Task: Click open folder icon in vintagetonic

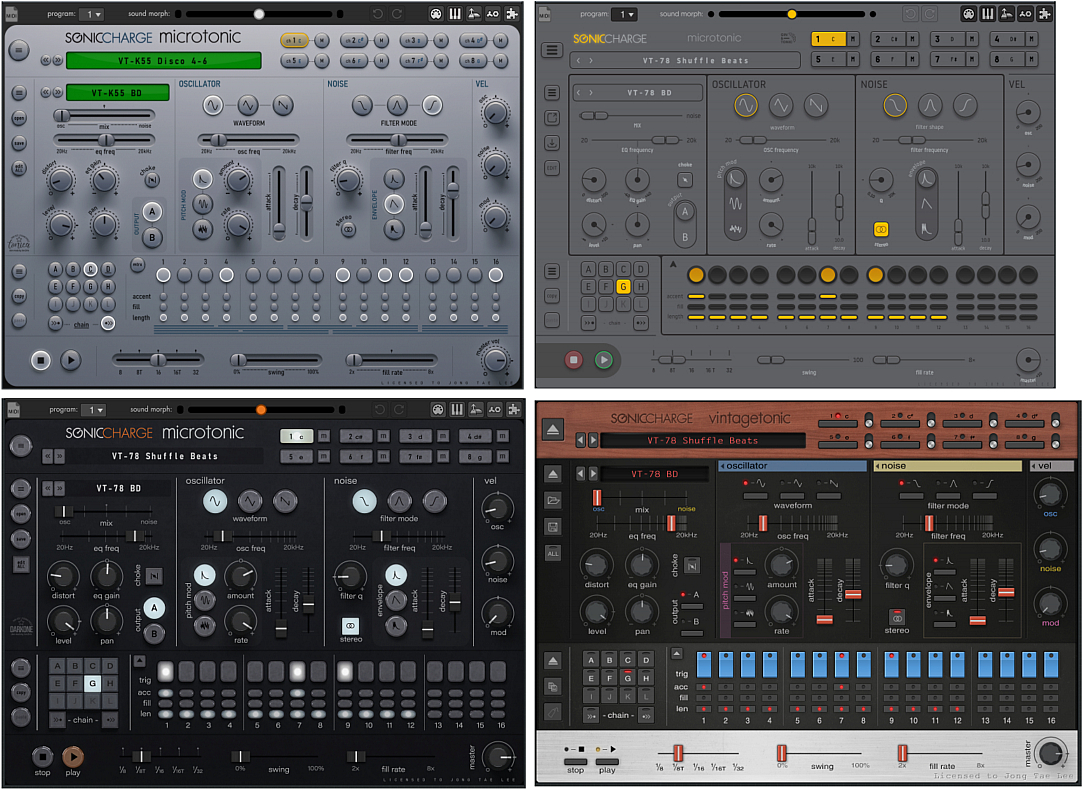Action: tap(553, 500)
